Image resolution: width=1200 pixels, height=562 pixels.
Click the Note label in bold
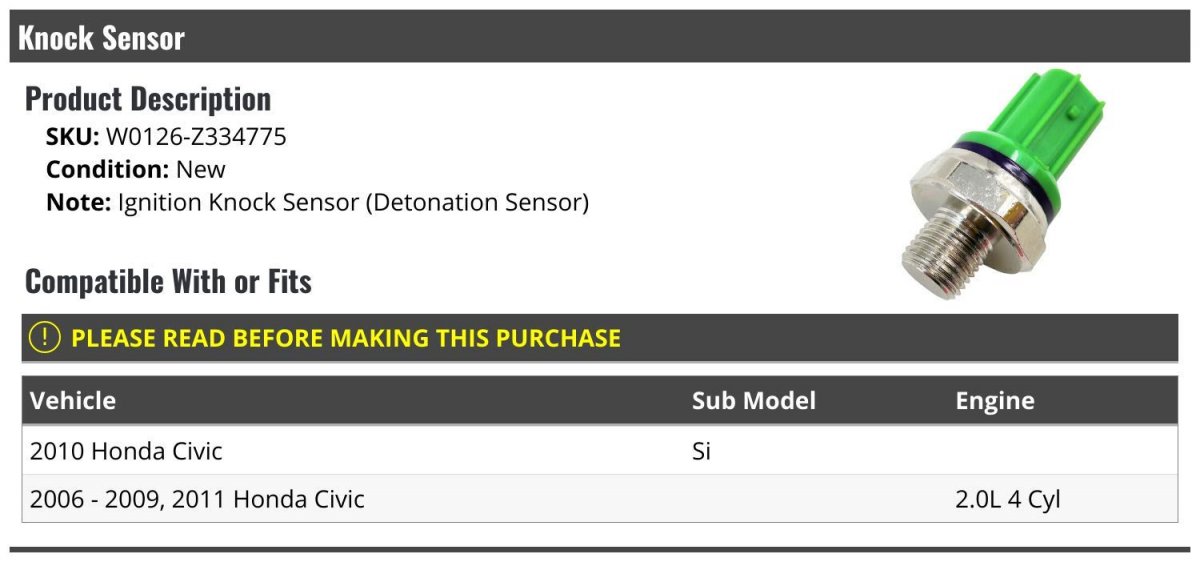78,202
